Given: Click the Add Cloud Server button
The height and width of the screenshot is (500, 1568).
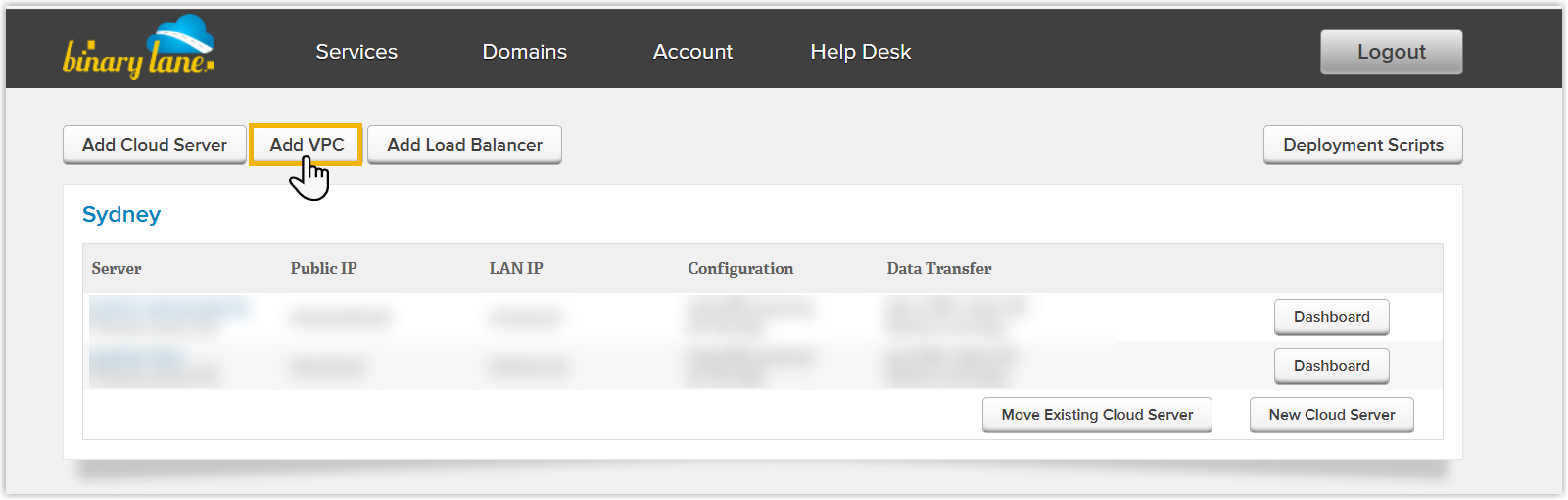Looking at the screenshot, I should (155, 145).
